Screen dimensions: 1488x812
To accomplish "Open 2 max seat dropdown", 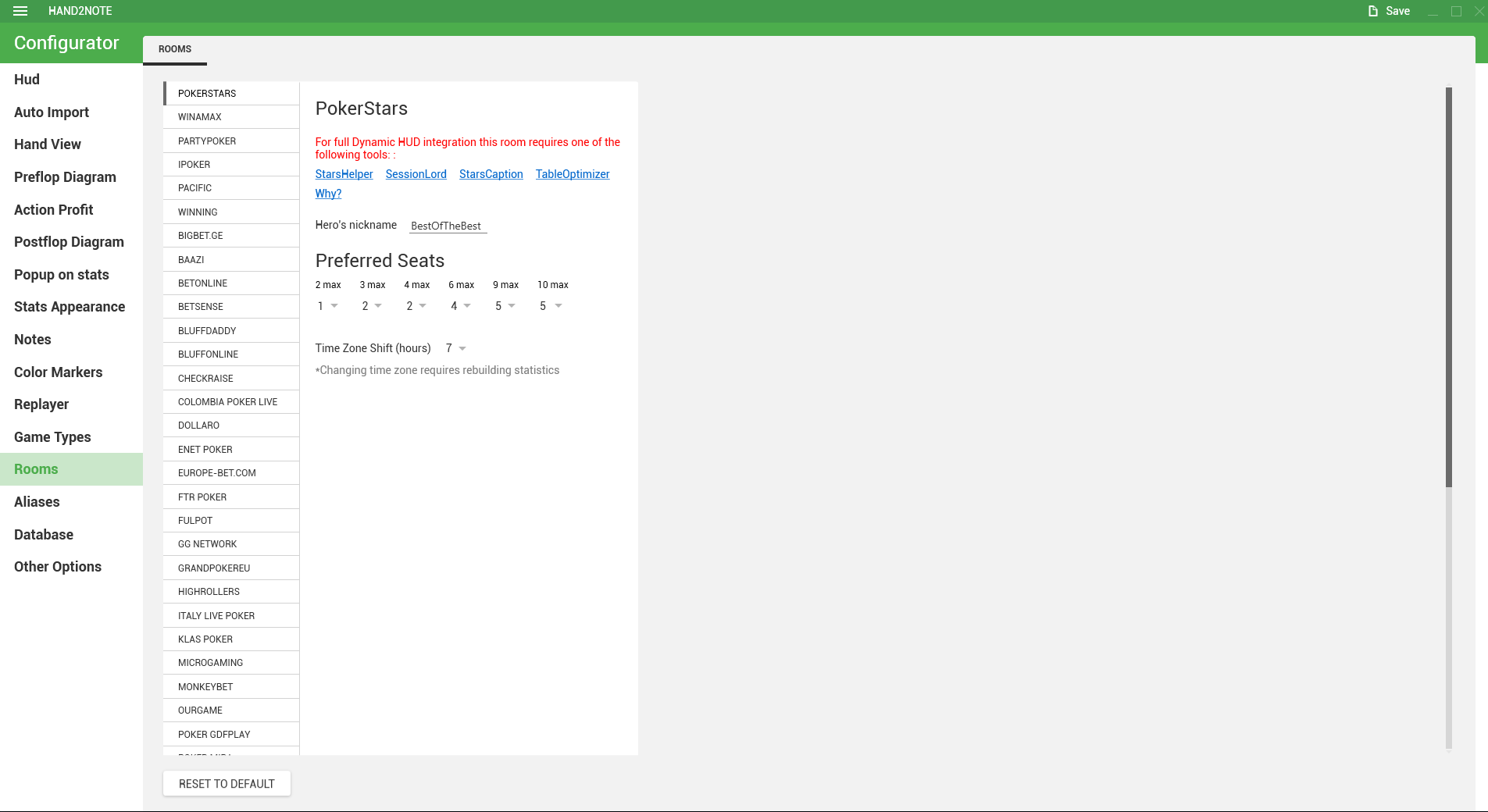I will click(x=327, y=306).
